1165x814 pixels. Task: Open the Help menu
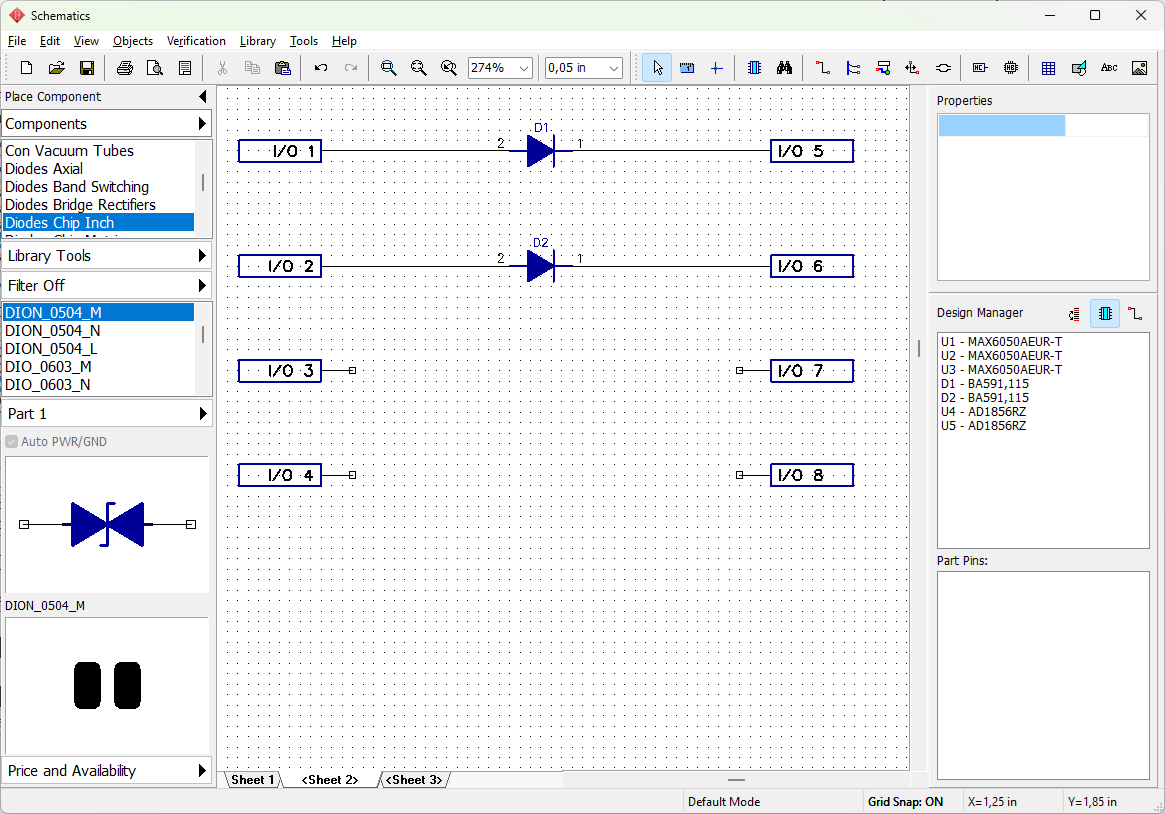pyautogui.click(x=344, y=41)
